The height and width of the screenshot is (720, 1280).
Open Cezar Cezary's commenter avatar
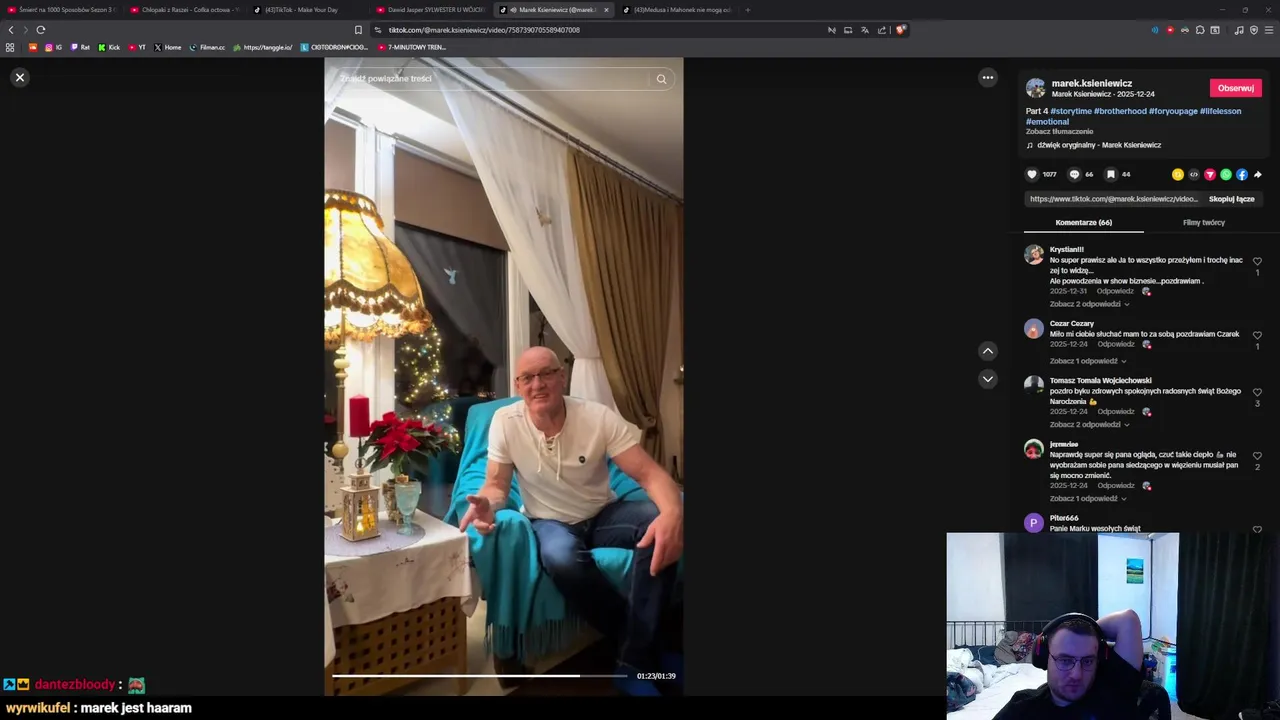point(1034,328)
